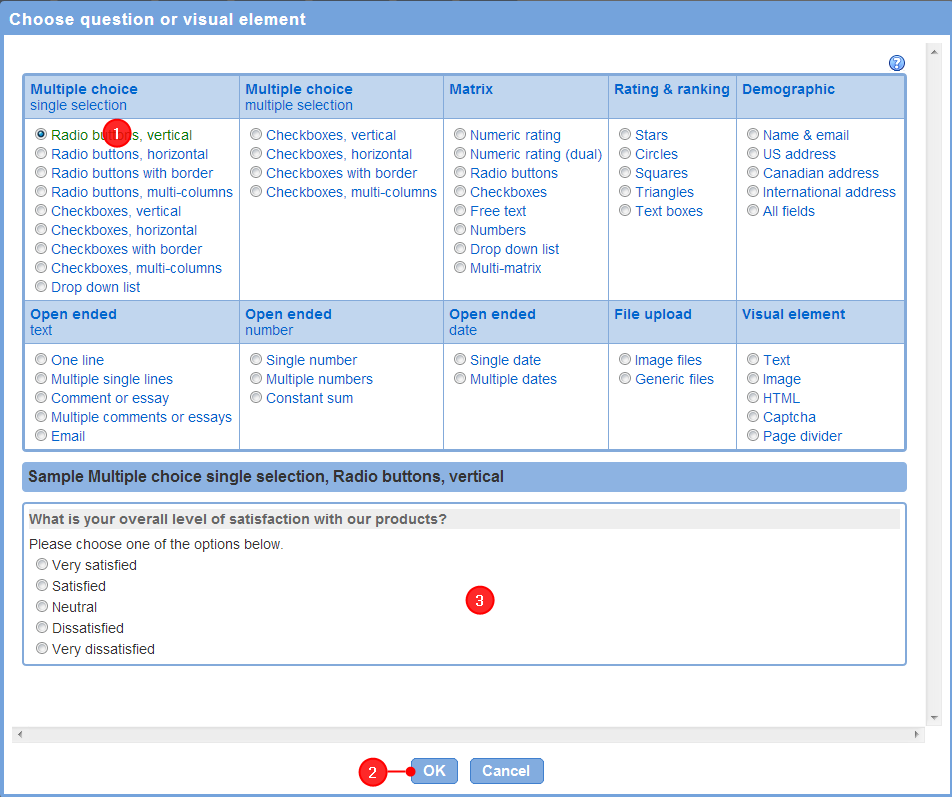
Task: Select Comment or essay option
Action: (41, 398)
